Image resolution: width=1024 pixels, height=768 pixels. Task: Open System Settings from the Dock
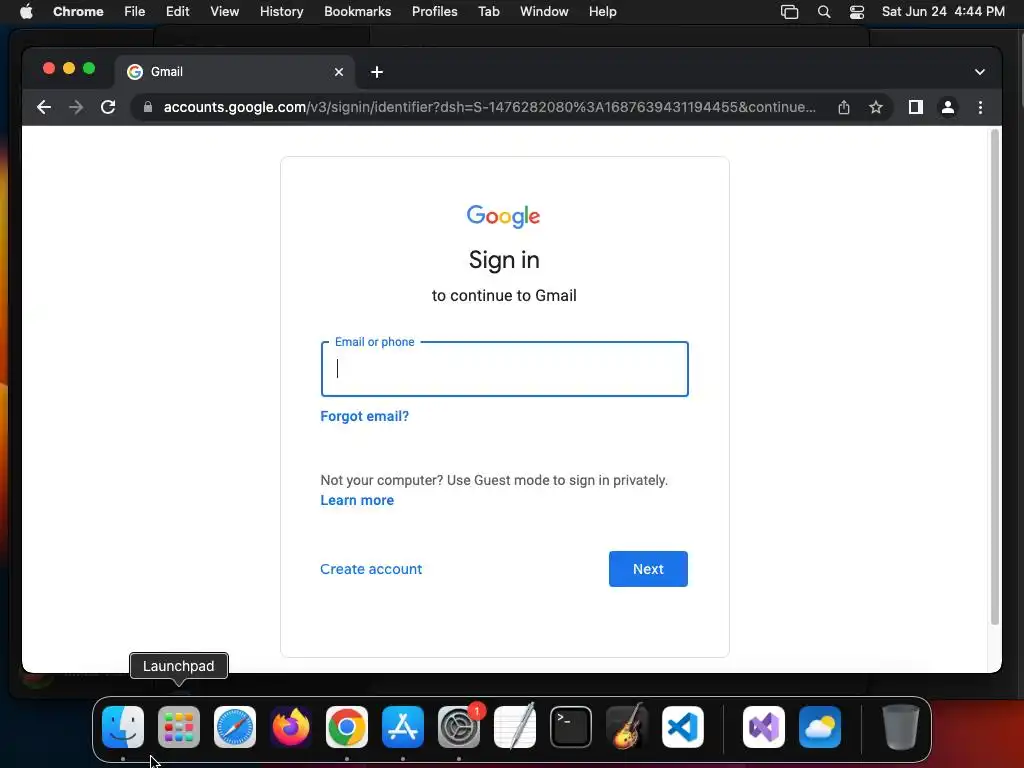click(458, 727)
